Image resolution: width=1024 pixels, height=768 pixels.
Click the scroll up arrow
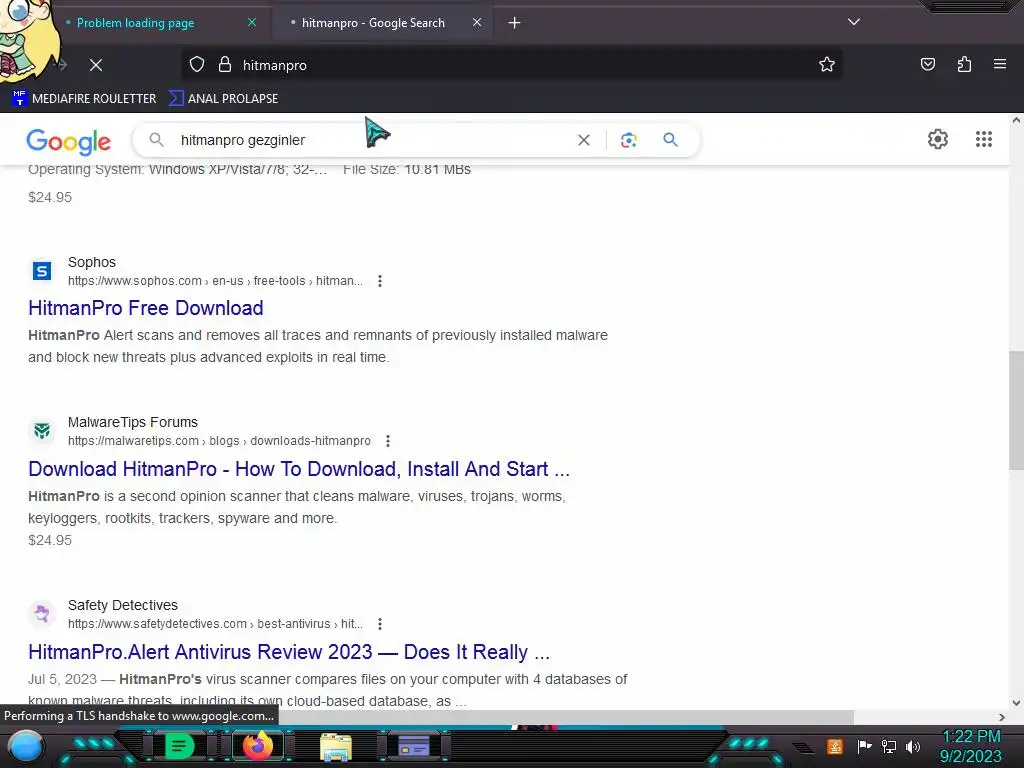click(1016, 120)
